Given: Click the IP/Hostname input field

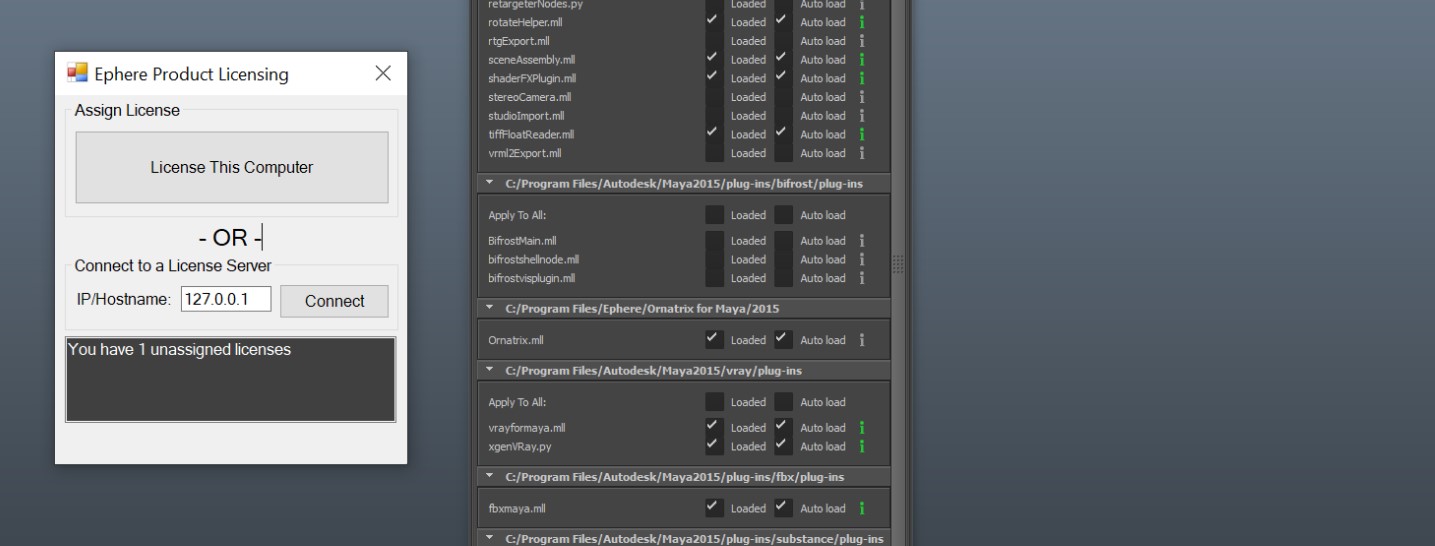Looking at the screenshot, I should pyautogui.click(x=226, y=300).
